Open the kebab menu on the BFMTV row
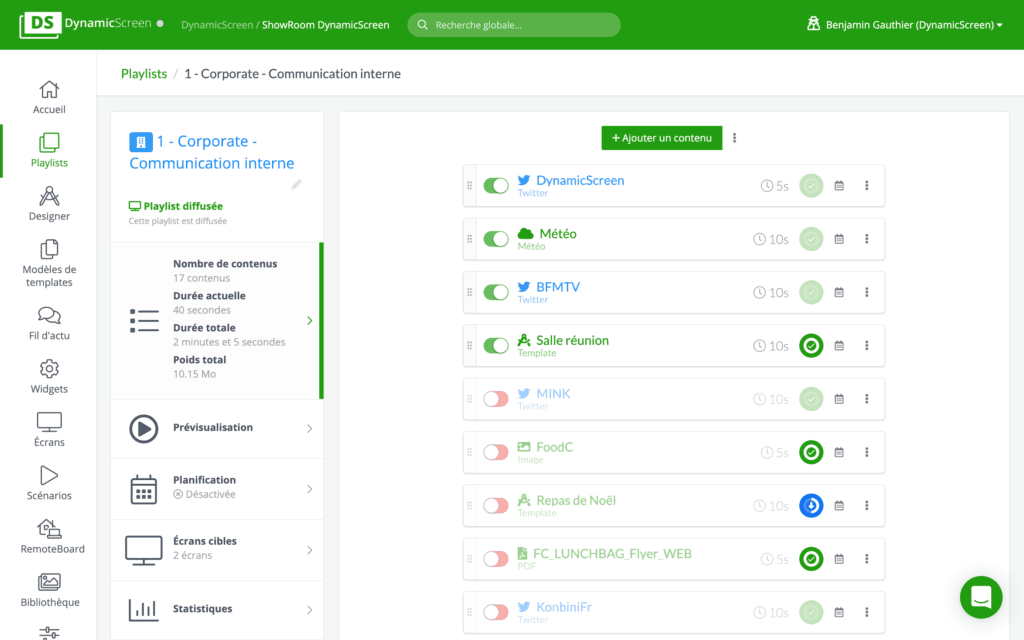Image resolution: width=1024 pixels, height=640 pixels. coord(866,292)
